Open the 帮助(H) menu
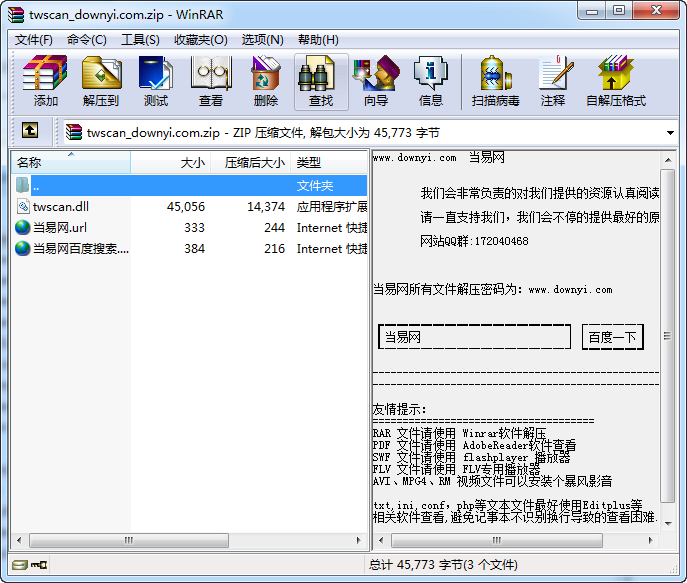This screenshot has width=687, height=583. coord(318,40)
